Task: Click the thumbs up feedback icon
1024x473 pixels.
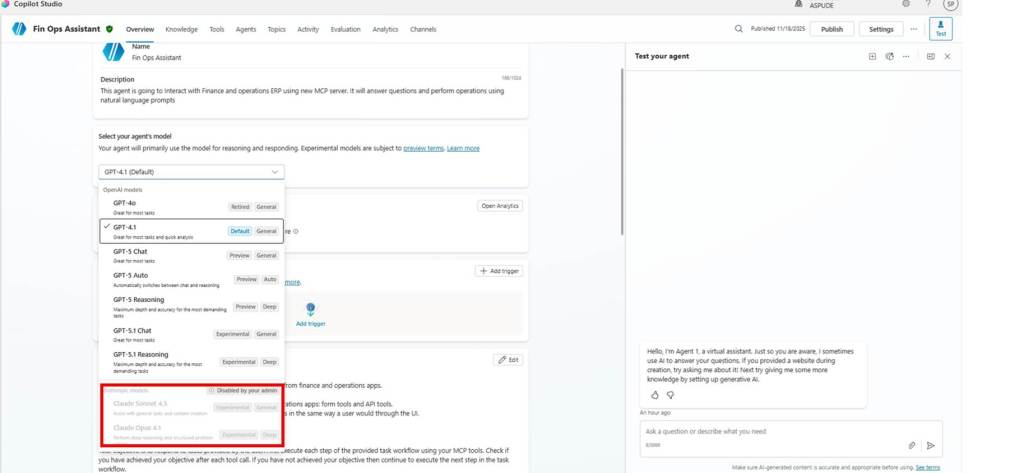Action: [655, 395]
